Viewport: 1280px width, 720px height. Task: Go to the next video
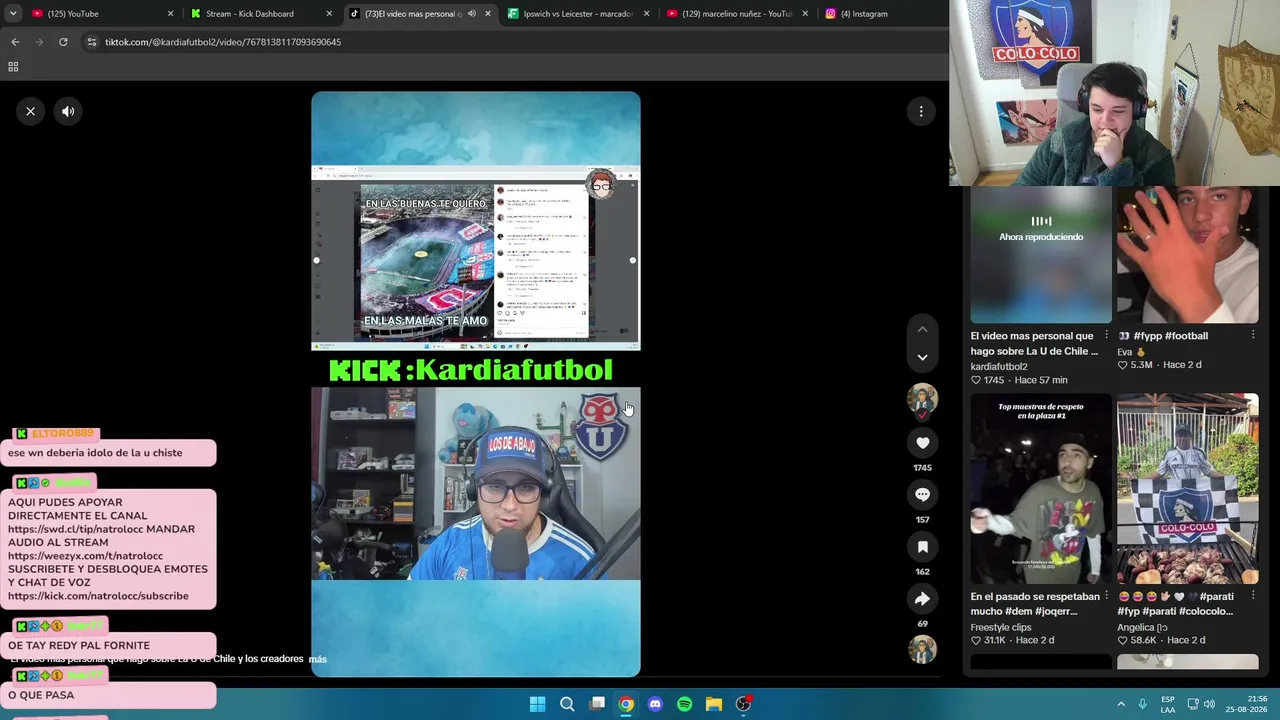pyautogui.click(x=922, y=357)
